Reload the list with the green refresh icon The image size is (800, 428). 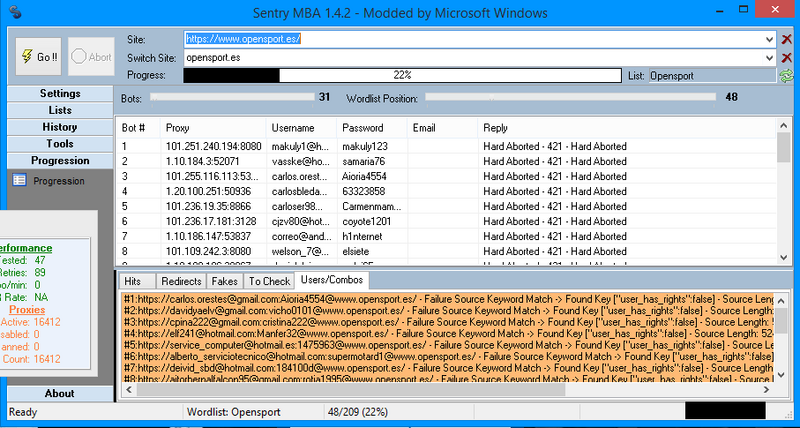(x=786, y=76)
